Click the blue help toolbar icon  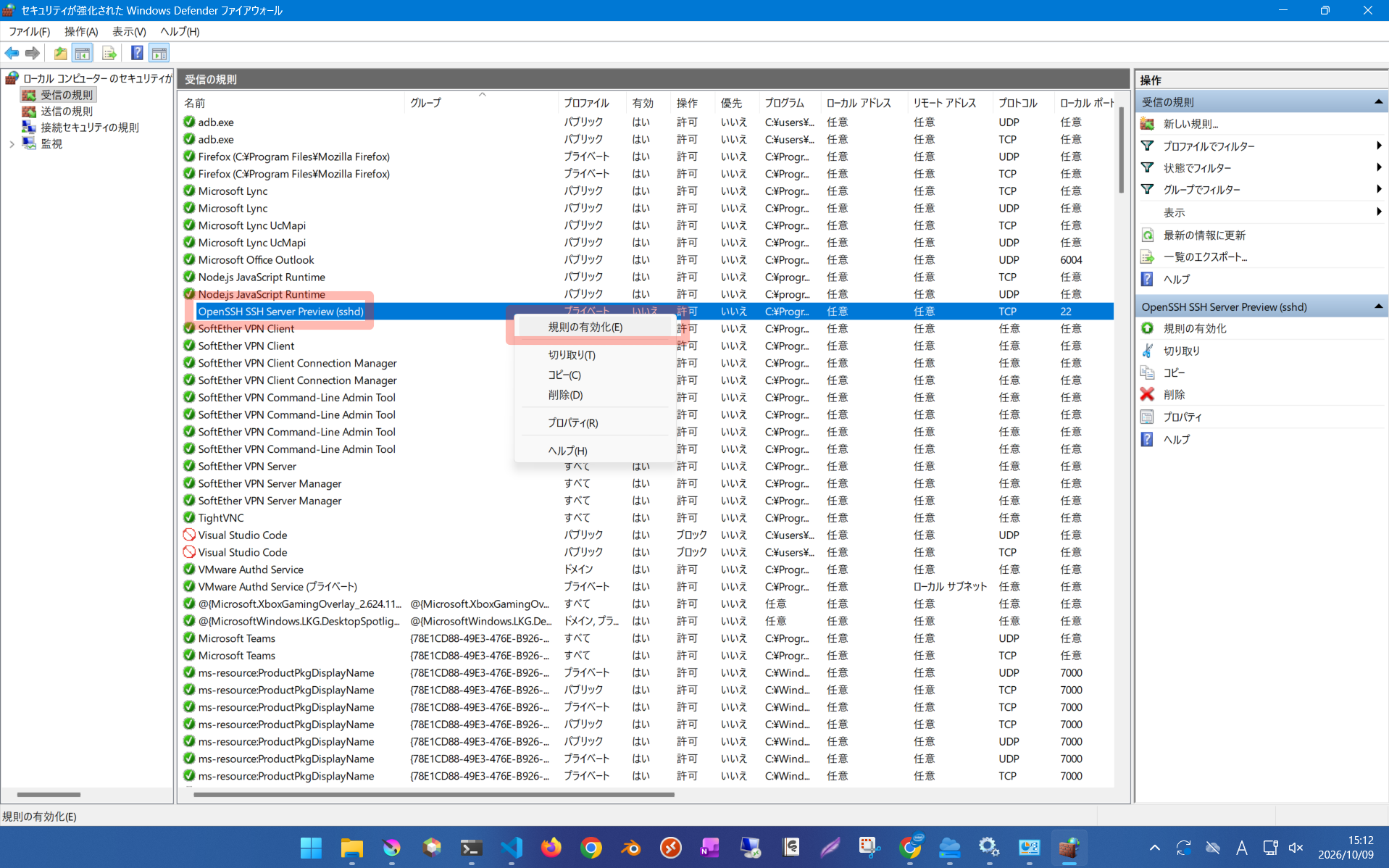click(x=136, y=53)
